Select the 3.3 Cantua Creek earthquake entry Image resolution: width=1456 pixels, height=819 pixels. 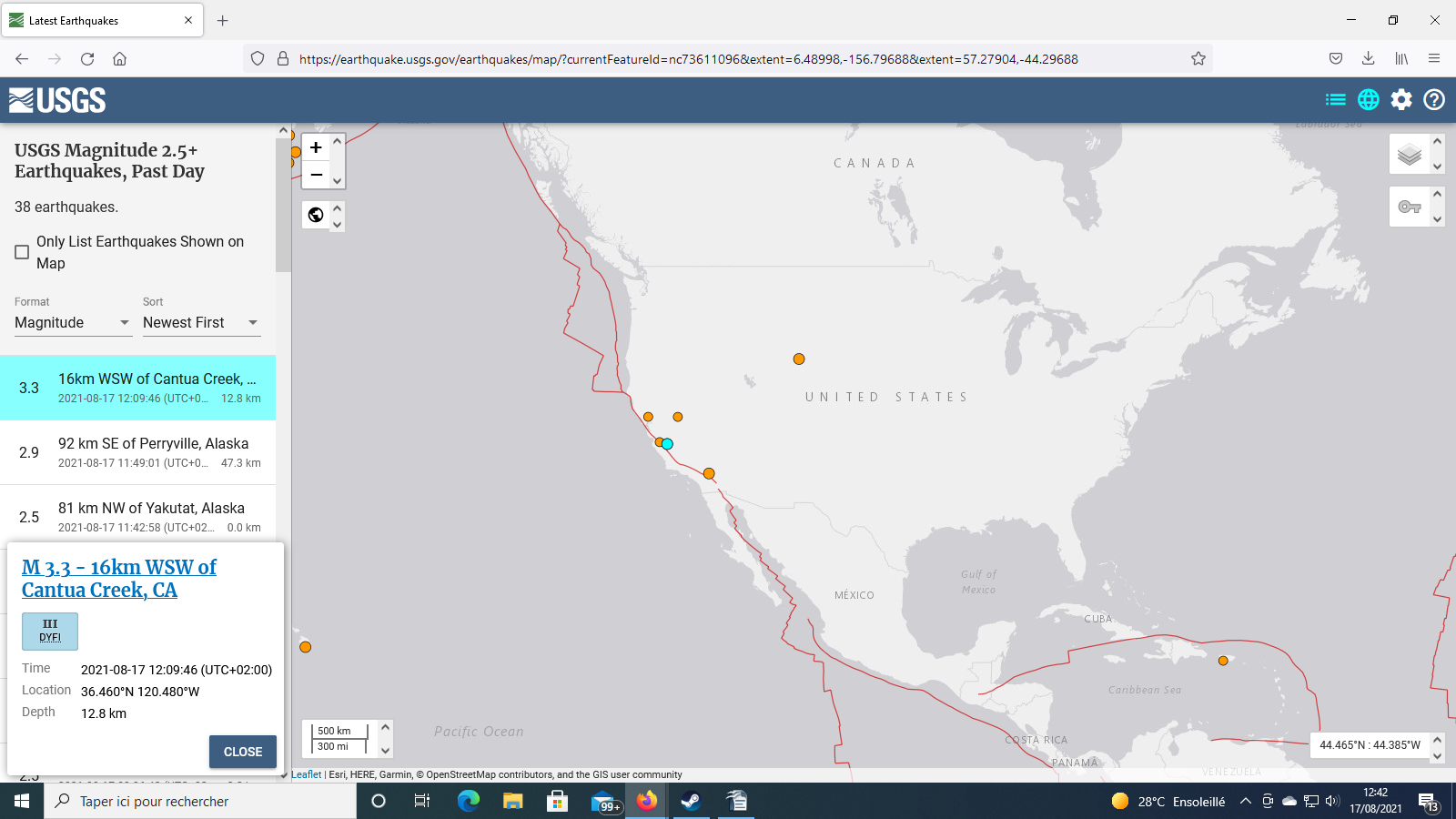pos(137,388)
